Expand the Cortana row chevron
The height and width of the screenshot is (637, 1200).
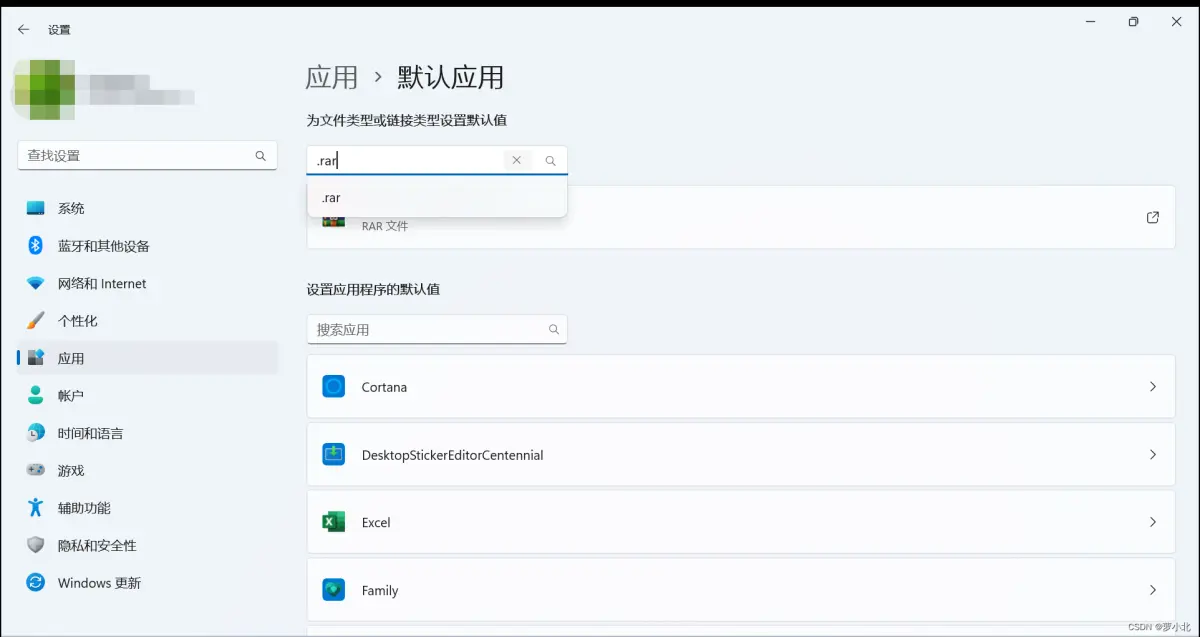point(1153,387)
